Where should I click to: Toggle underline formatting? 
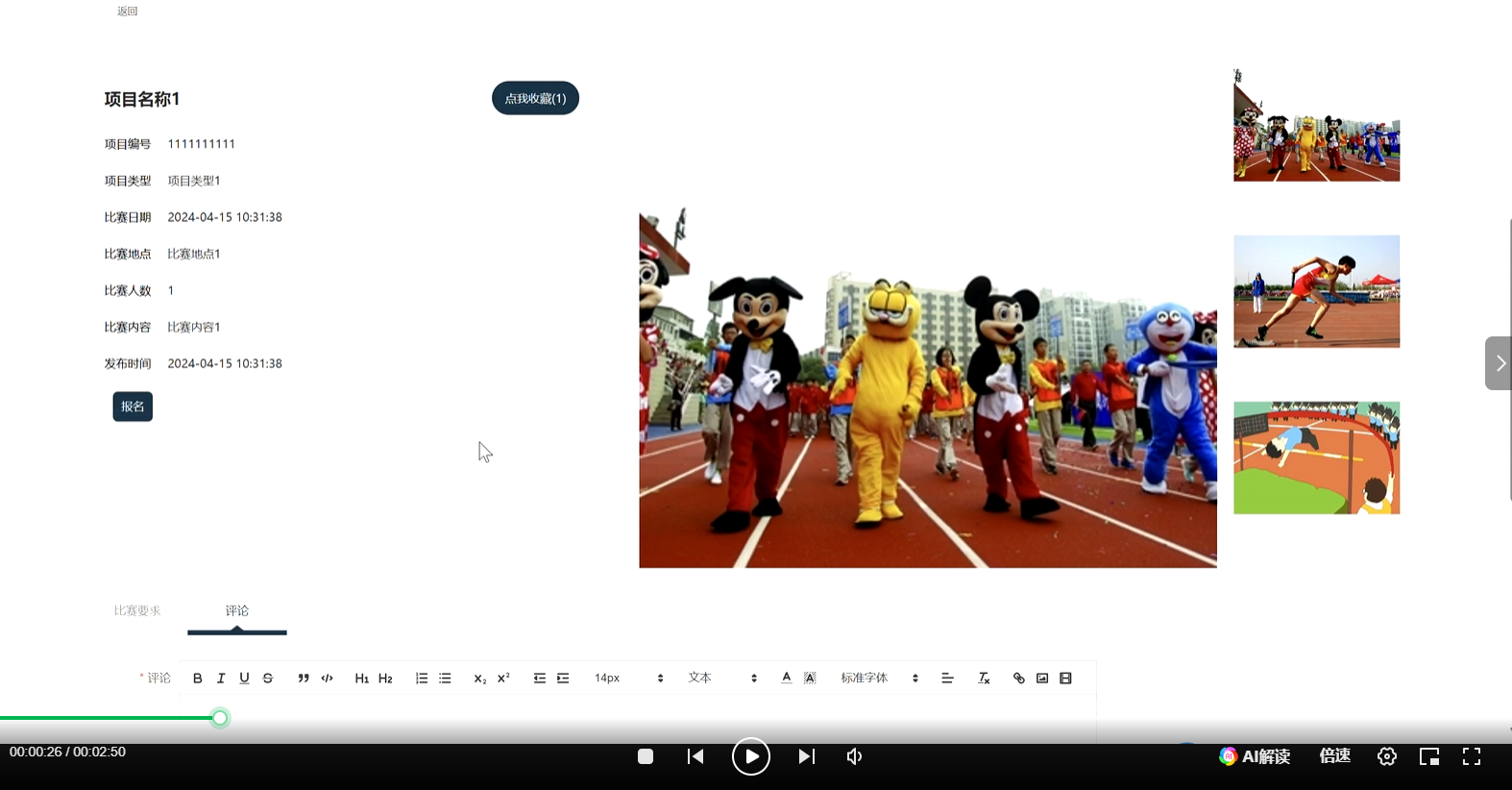point(244,679)
